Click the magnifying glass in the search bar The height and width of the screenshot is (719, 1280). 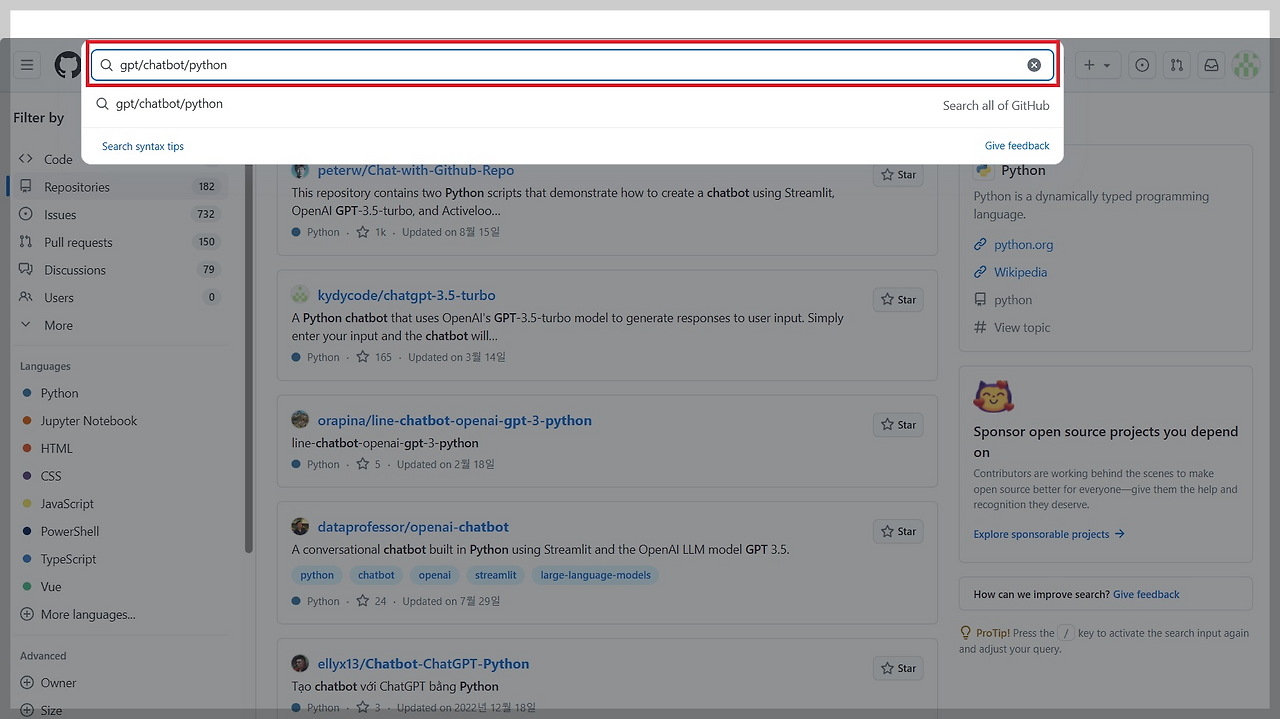[x=105, y=64]
